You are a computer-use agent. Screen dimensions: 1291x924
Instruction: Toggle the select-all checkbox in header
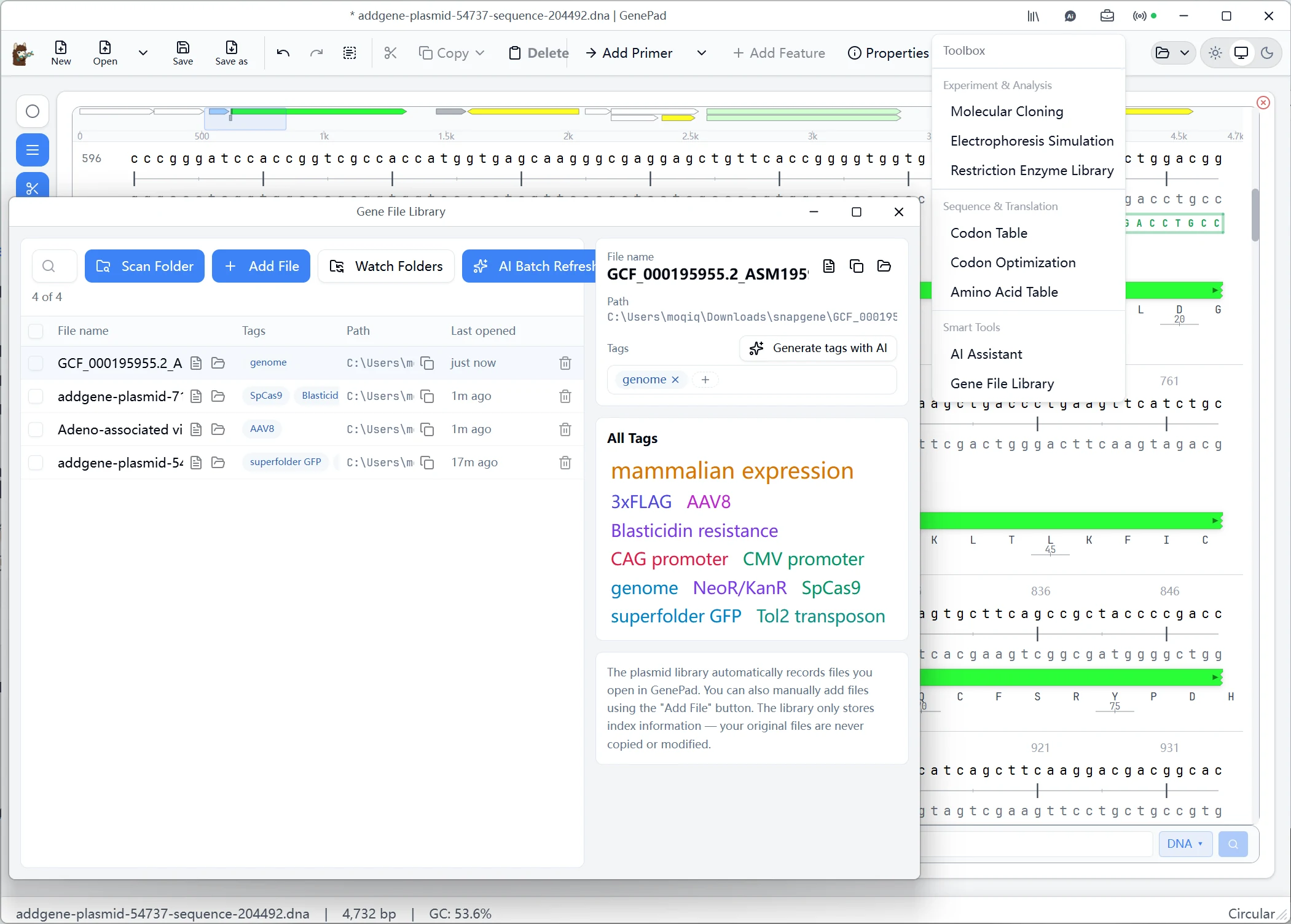(x=36, y=331)
